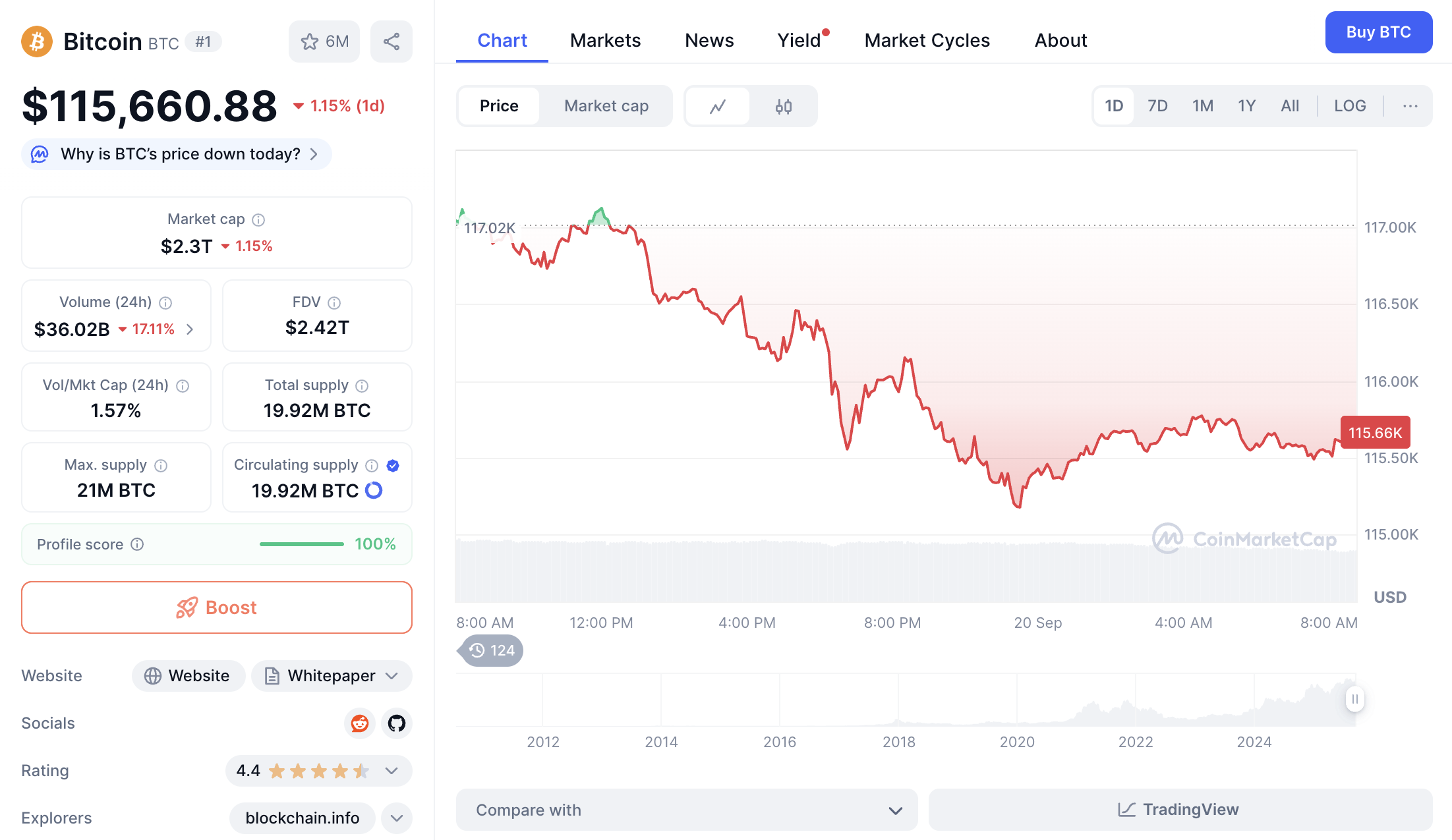This screenshot has width=1452, height=840.
Task: Click the Boost button
Action: (x=217, y=607)
